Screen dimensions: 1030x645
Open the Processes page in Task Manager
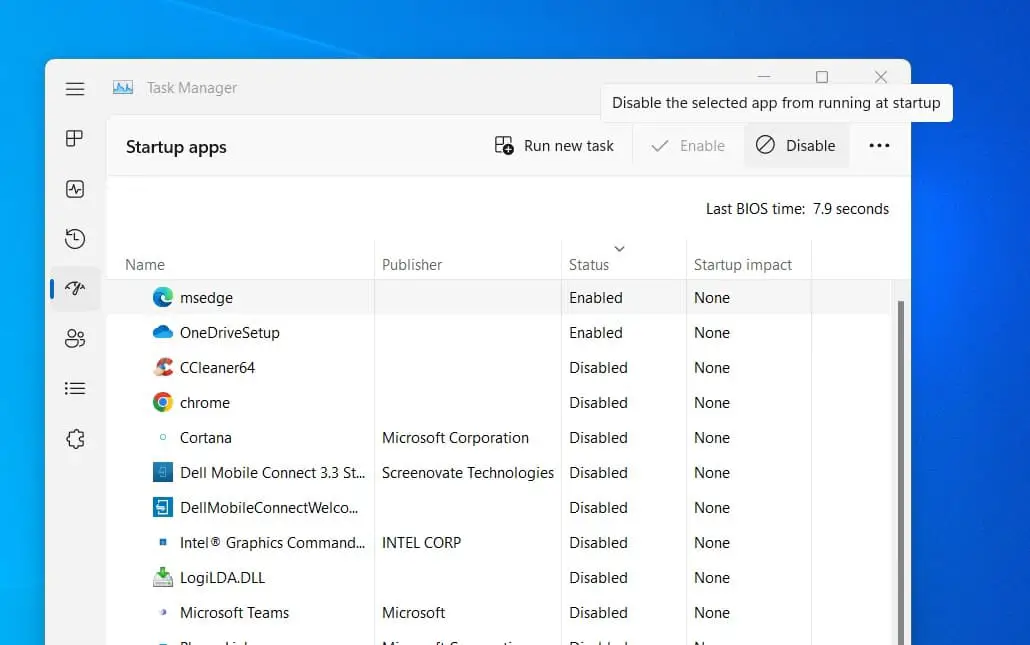pyautogui.click(x=74, y=139)
